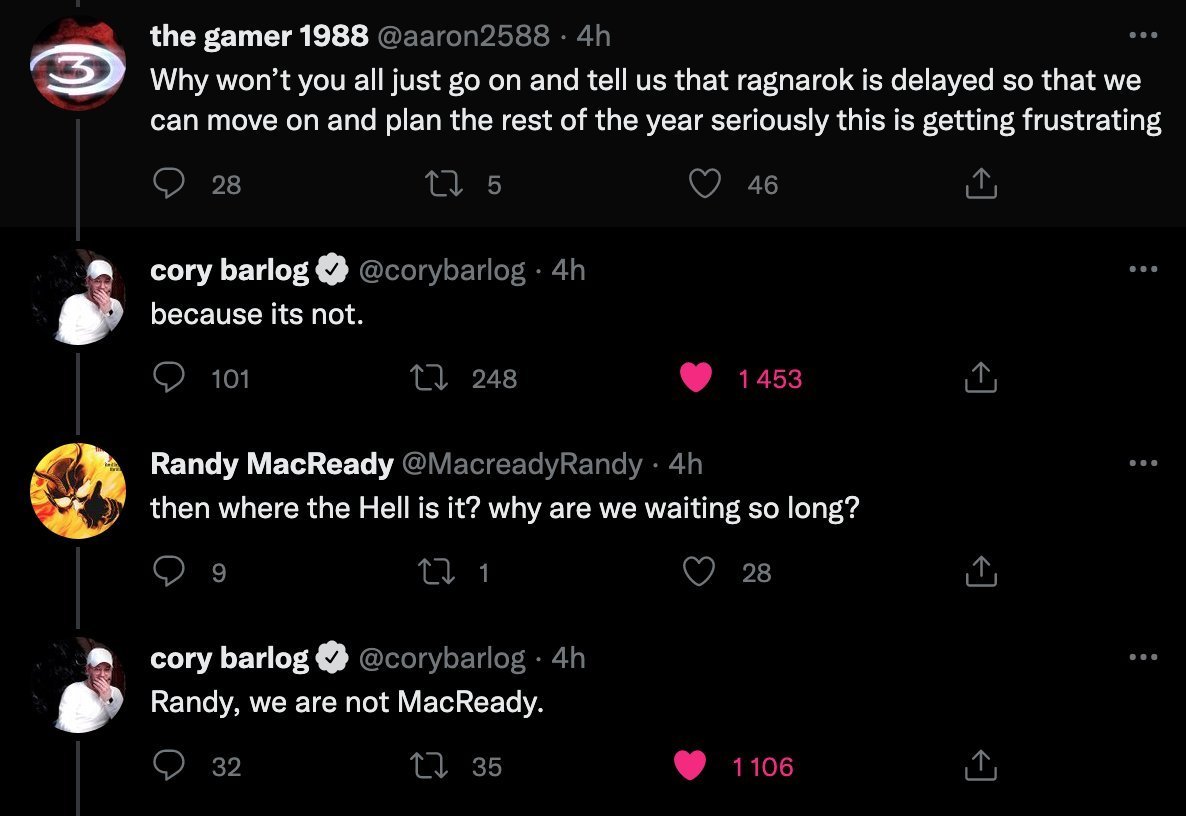Viewport: 1186px width, 816px height.
Task: Unlike the 'because its not.' tweet
Action: point(696,377)
